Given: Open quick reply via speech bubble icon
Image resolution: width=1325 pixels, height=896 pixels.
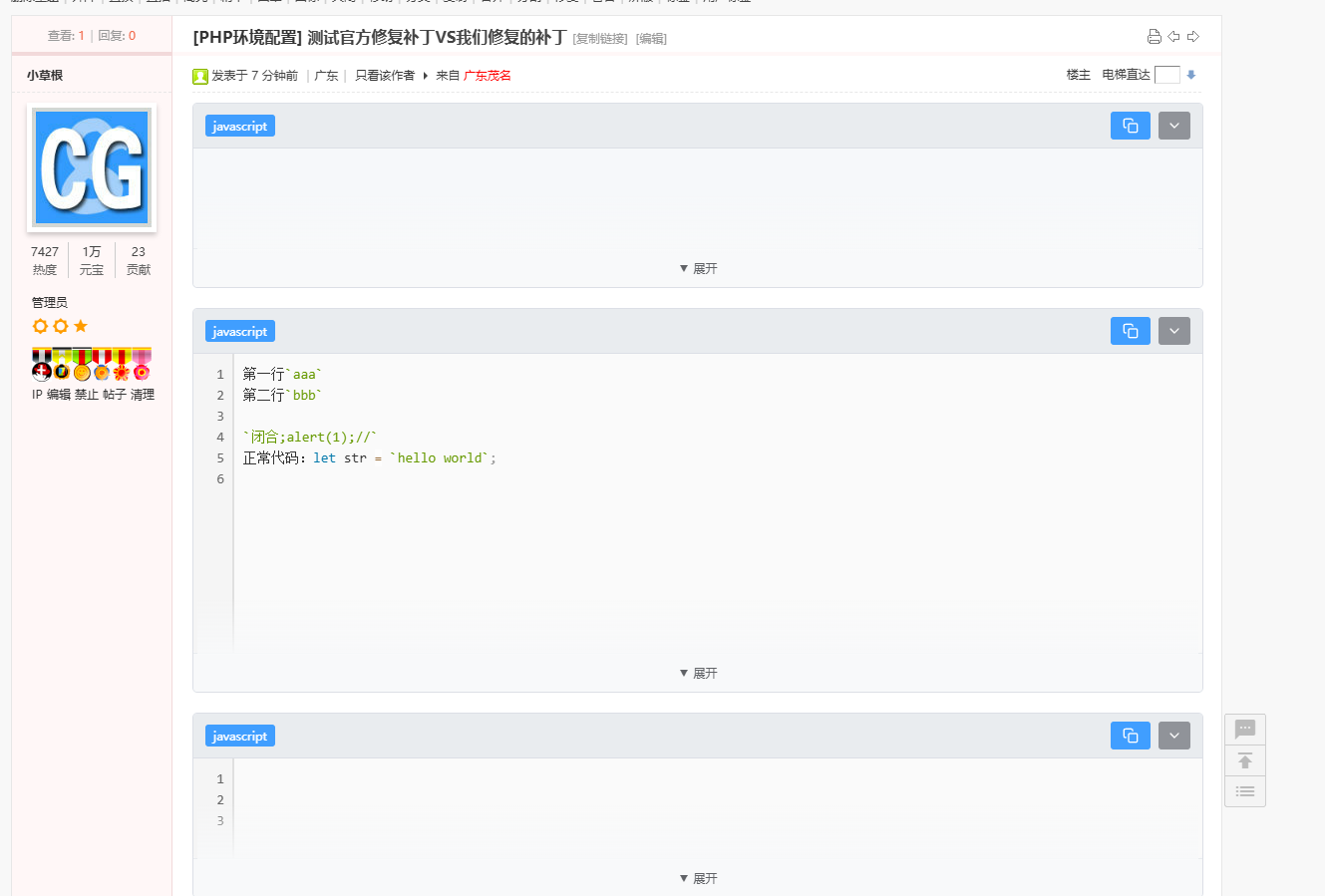Looking at the screenshot, I should (1245, 730).
